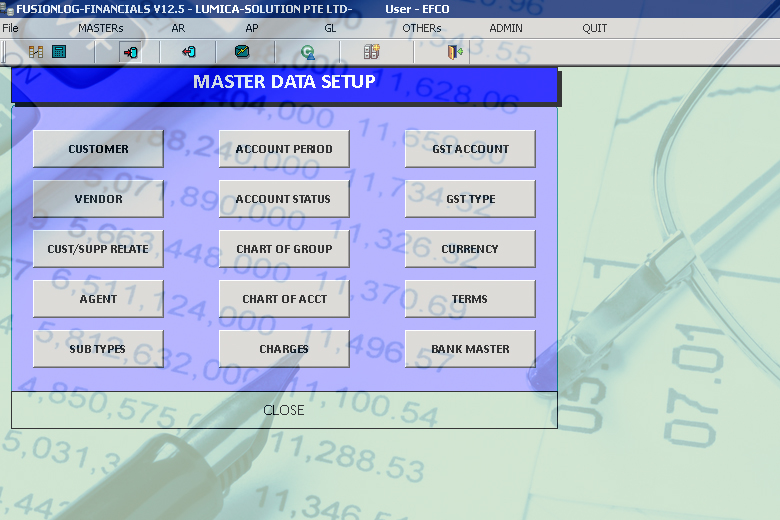Screen dimensions: 780x520
Task: Click the FusionLog application title bar icon
Action: point(7,9)
